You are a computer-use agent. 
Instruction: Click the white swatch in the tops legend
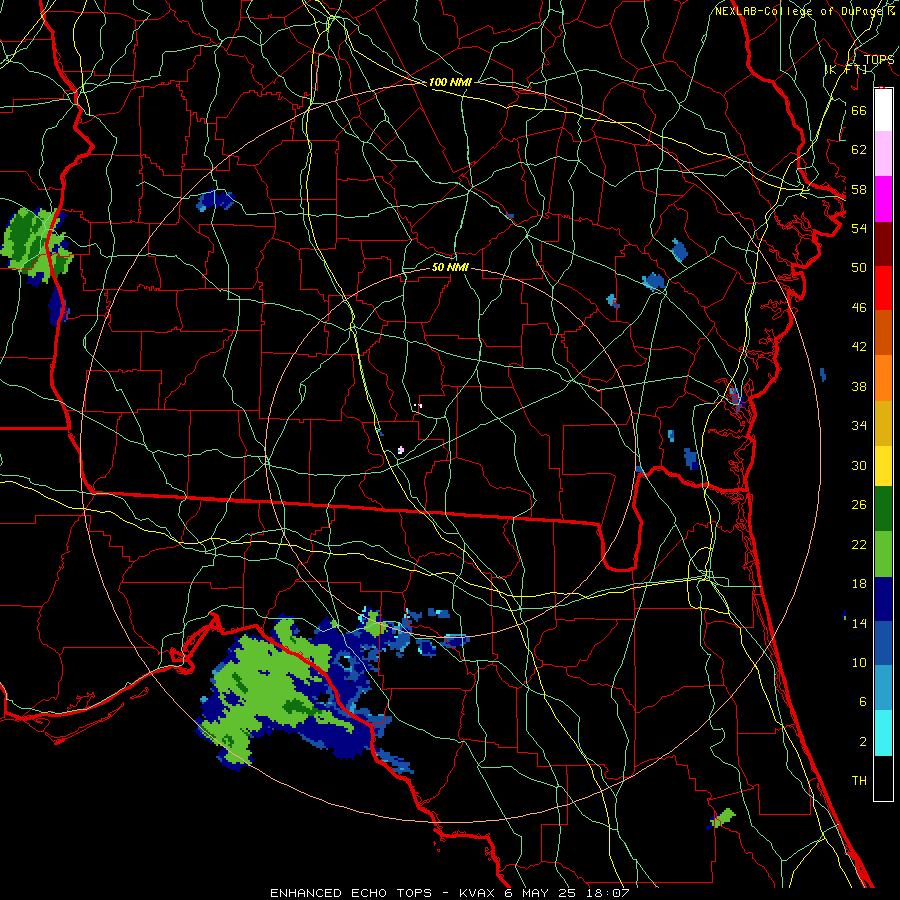(x=883, y=110)
